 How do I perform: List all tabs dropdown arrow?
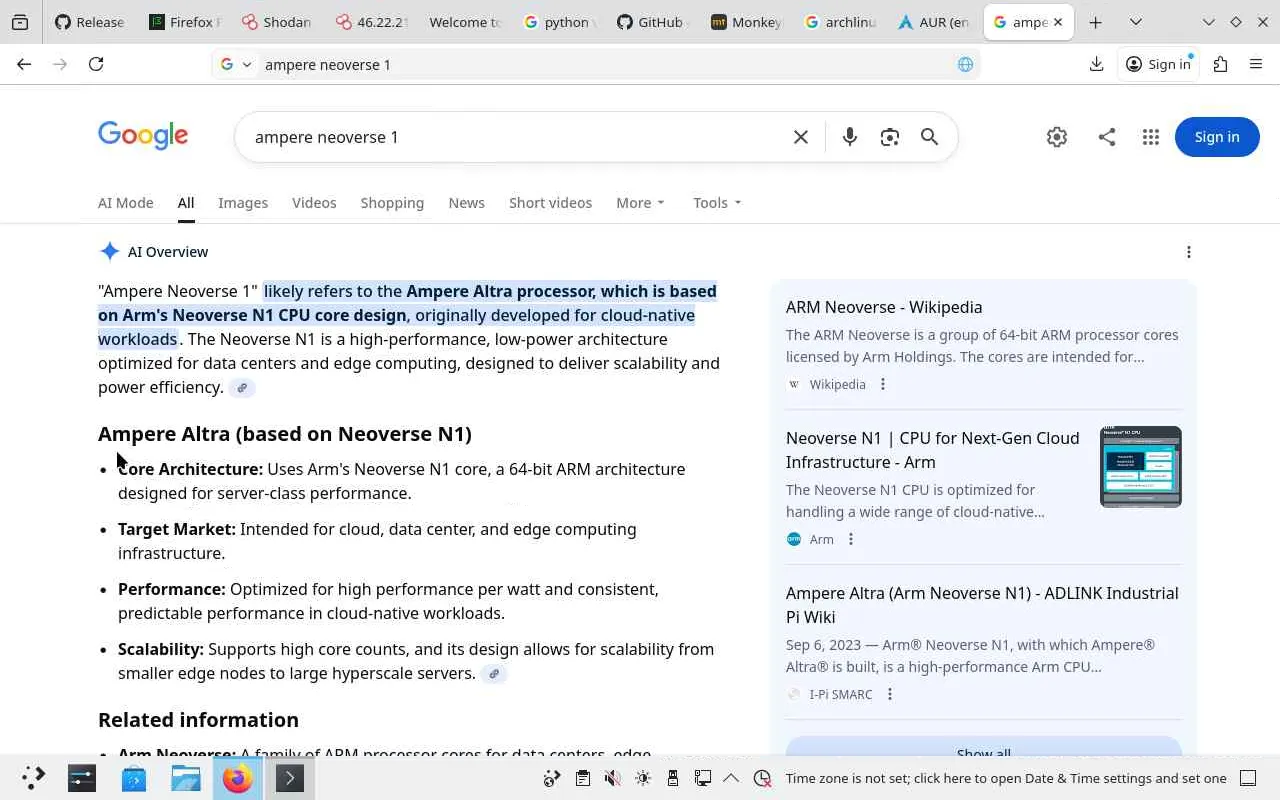1136,22
